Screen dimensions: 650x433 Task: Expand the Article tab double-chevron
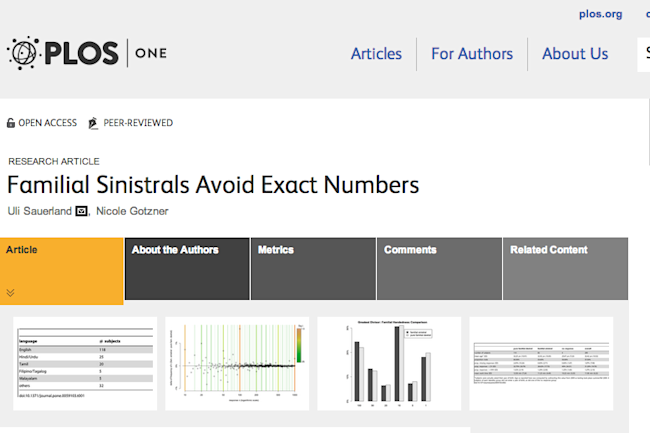pyautogui.click(x=10, y=293)
